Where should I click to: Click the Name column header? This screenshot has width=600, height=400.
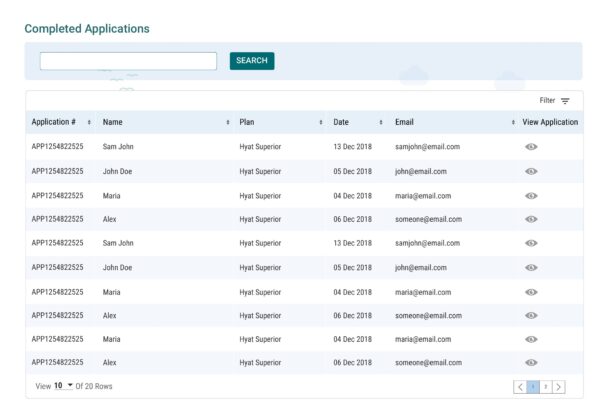pos(112,122)
